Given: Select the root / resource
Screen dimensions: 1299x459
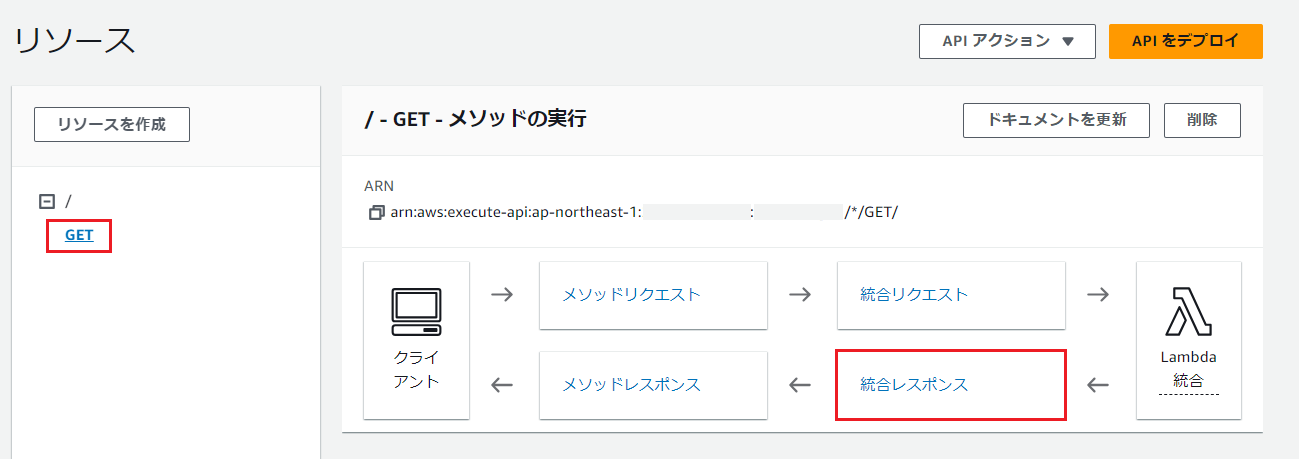Looking at the screenshot, I should point(68,201).
